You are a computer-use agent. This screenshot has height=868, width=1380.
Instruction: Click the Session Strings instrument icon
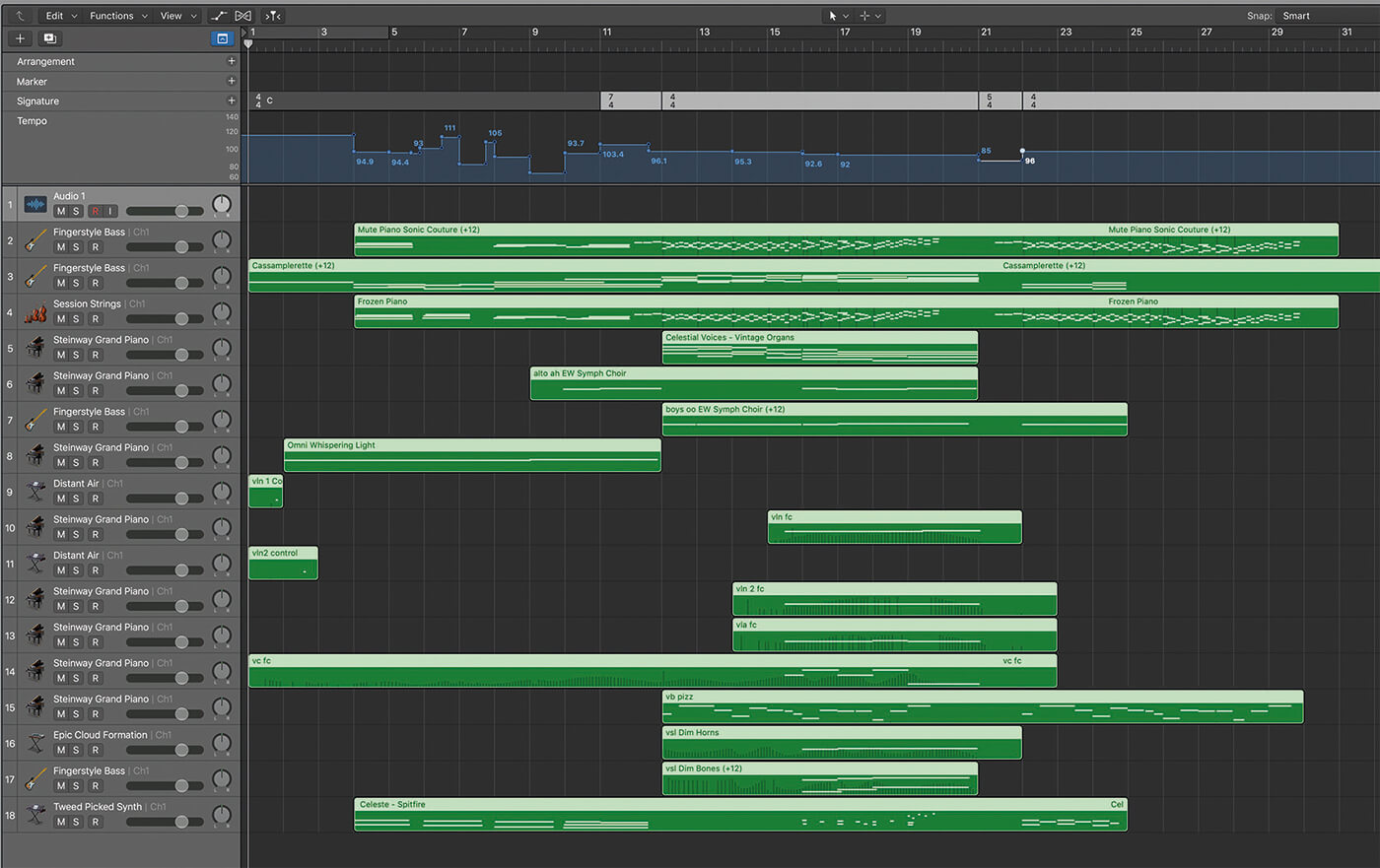click(35, 312)
